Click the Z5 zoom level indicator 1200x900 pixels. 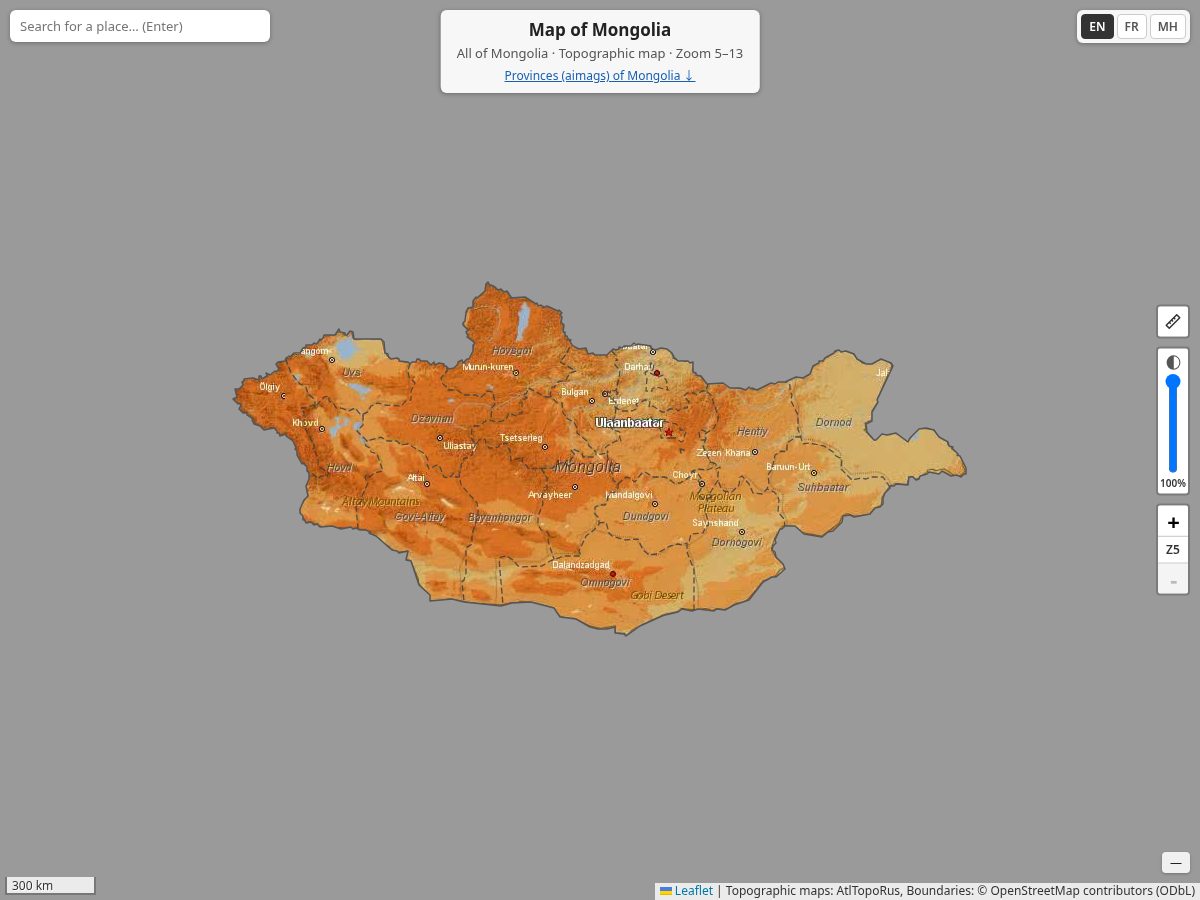click(x=1173, y=550)
